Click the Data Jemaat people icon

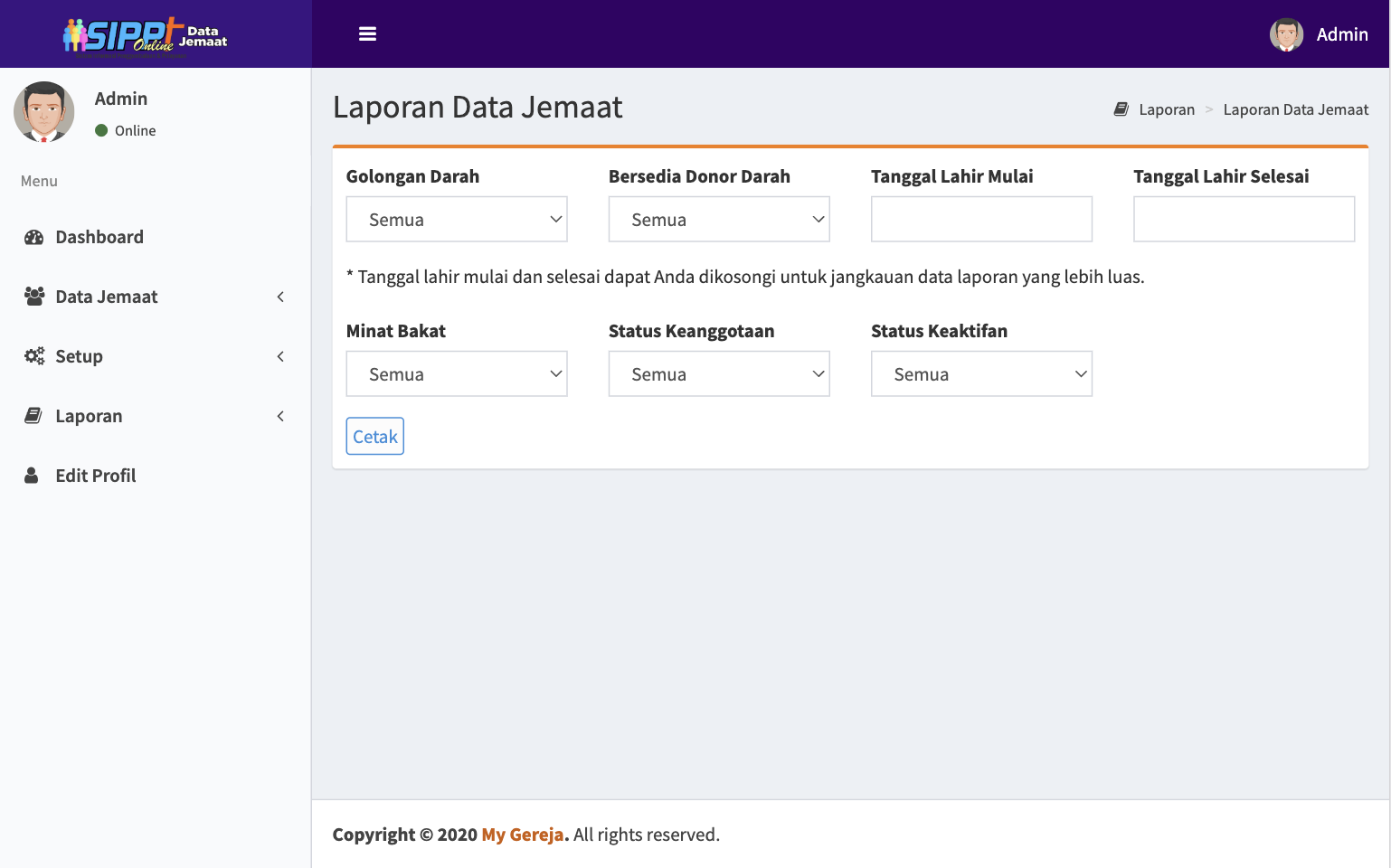tap(34, 297)
